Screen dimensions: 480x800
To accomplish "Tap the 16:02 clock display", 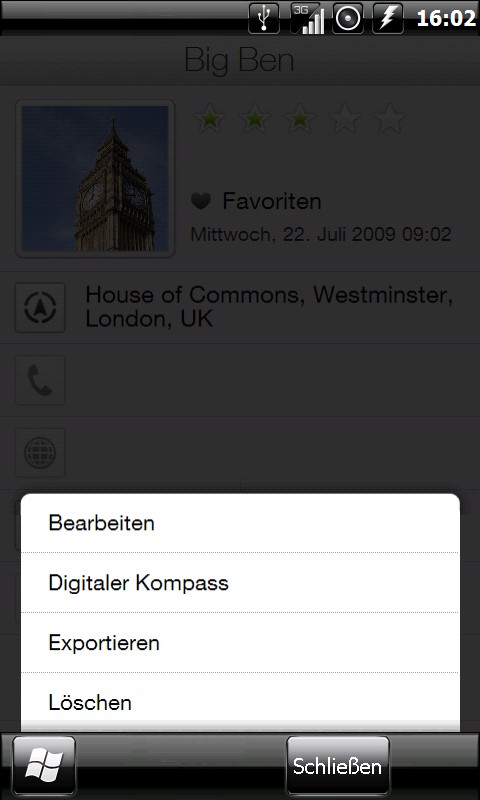I will click(x=446, y=18).
